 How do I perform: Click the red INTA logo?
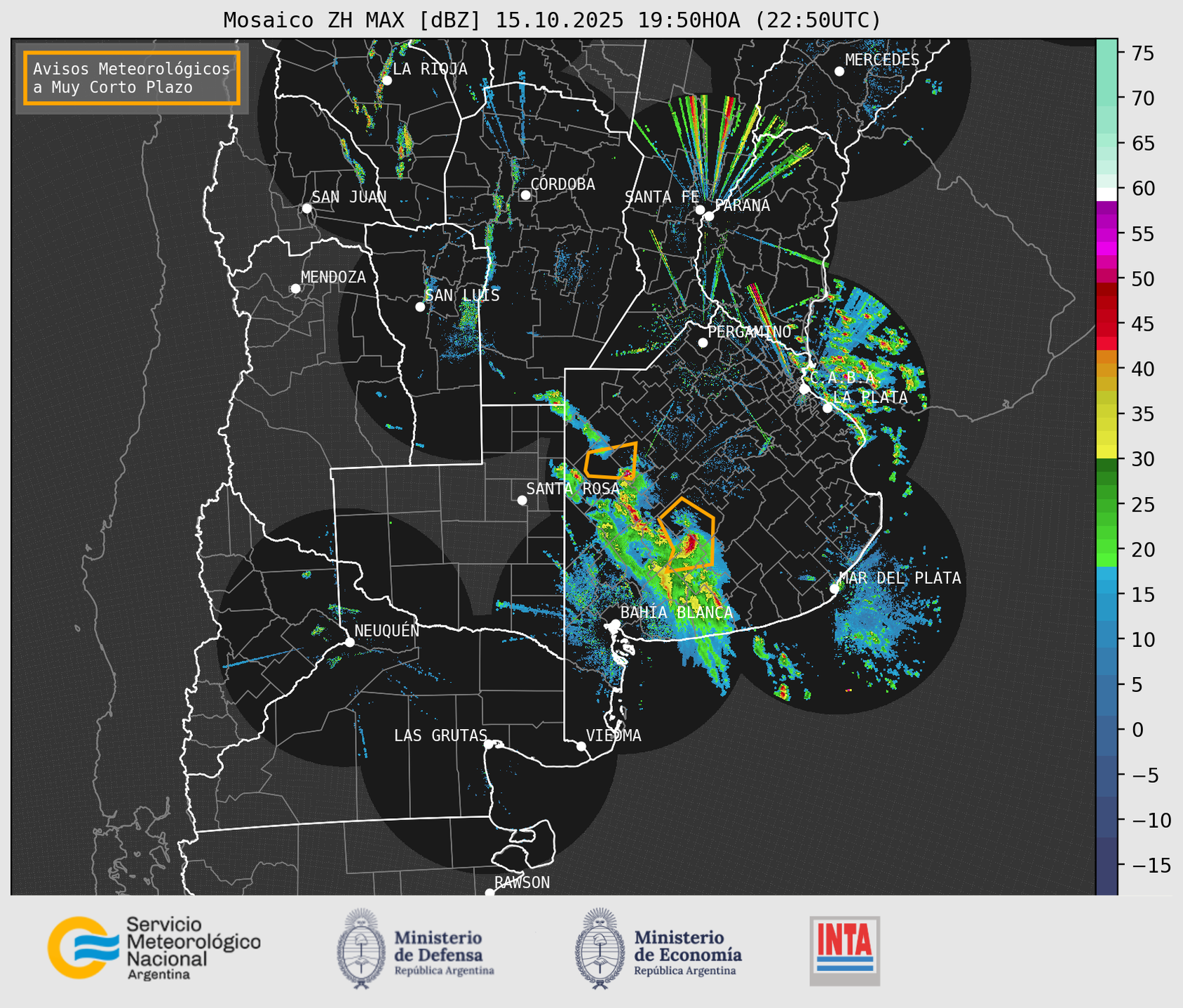844,950
